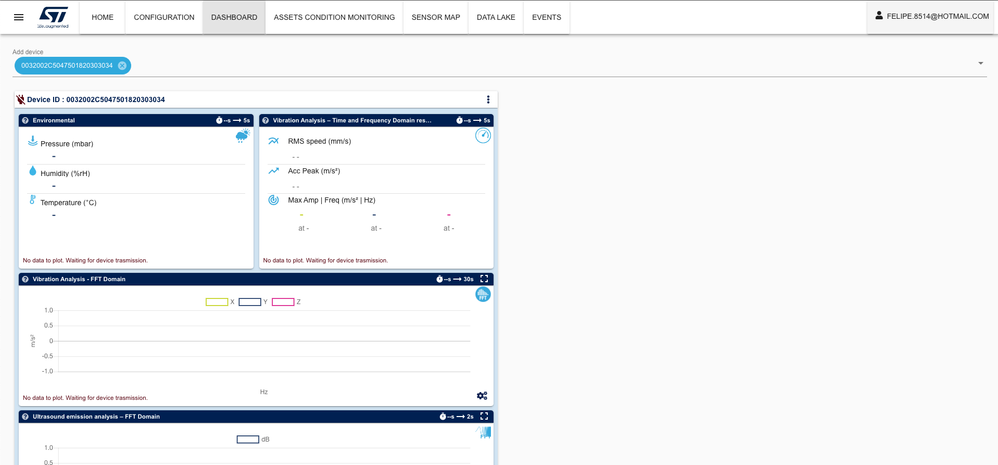Select the DASHBOARD tab
Image resolution: width=998 pixels, height=465 pixels.
pos(234,17)
